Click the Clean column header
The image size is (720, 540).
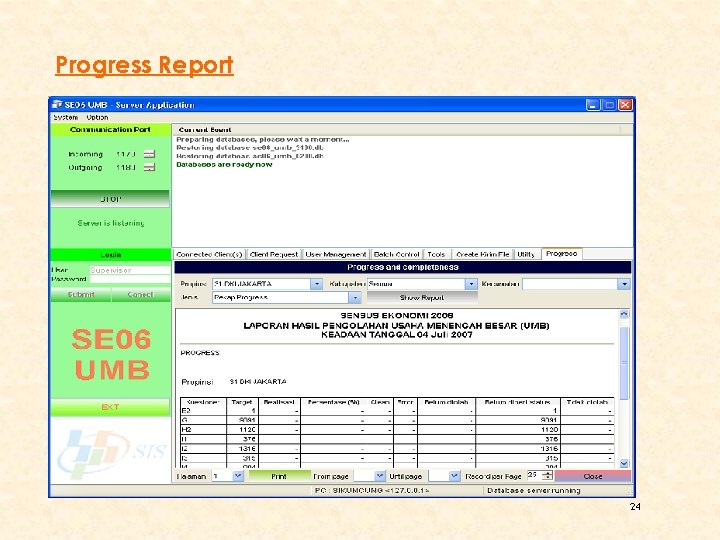pos(380,402)
